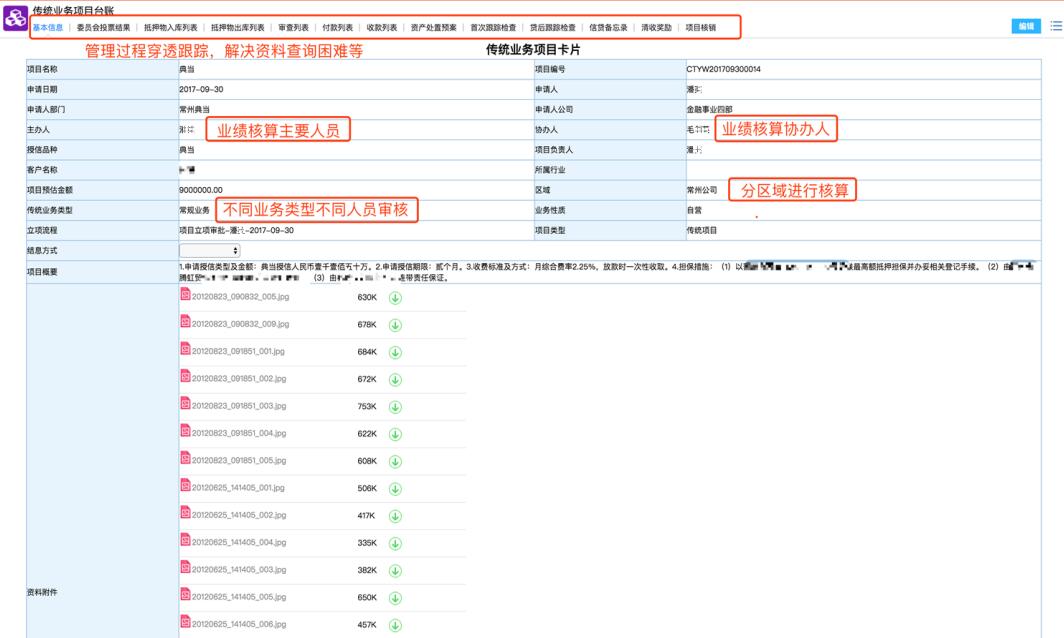Click image file icon of 20120823_091851_001.jpg

coord(185,348)
